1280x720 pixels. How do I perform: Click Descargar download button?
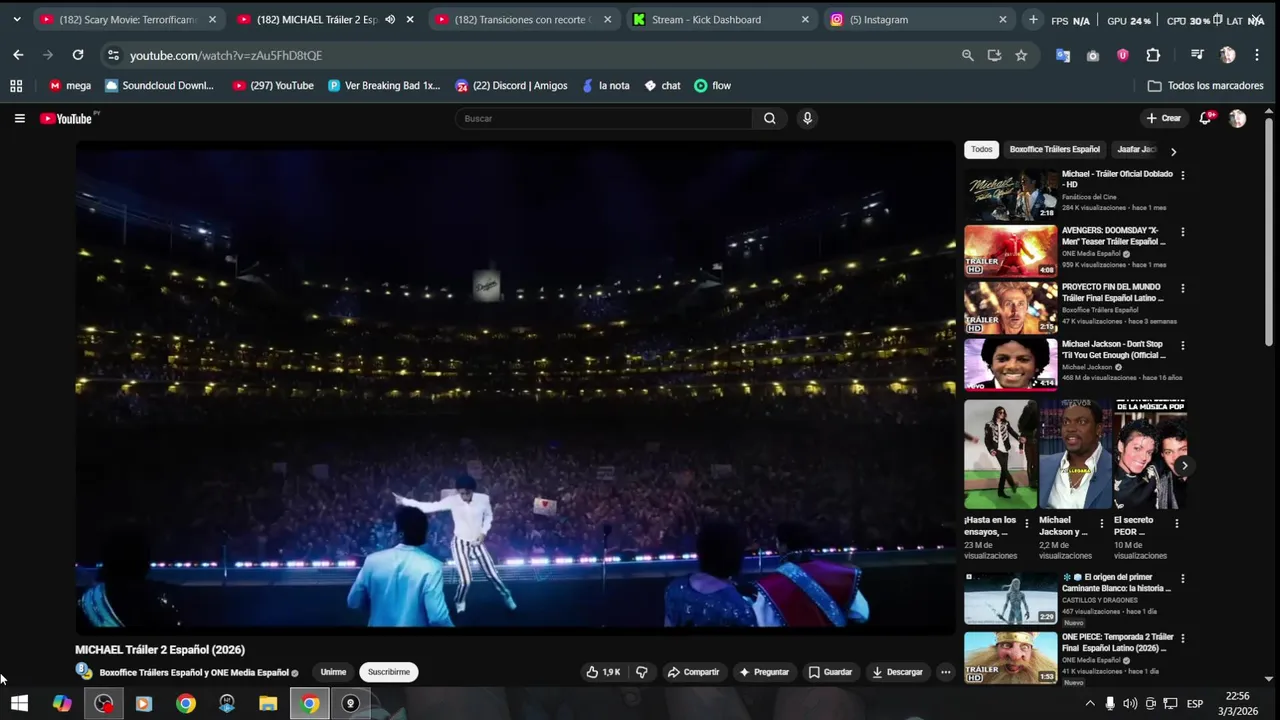coord(898,672)
